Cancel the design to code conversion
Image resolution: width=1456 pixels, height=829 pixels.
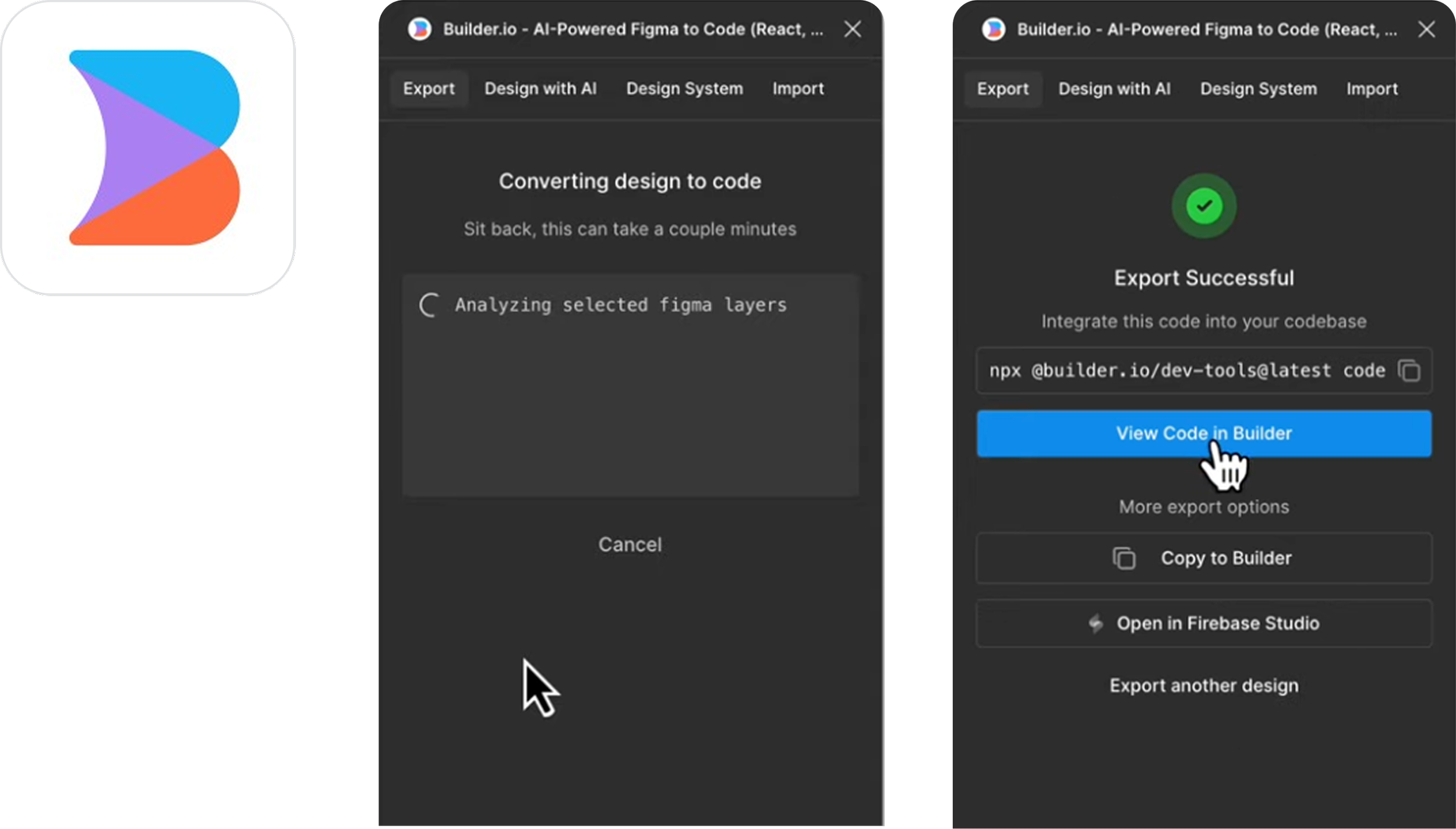[x=630, y=544]
